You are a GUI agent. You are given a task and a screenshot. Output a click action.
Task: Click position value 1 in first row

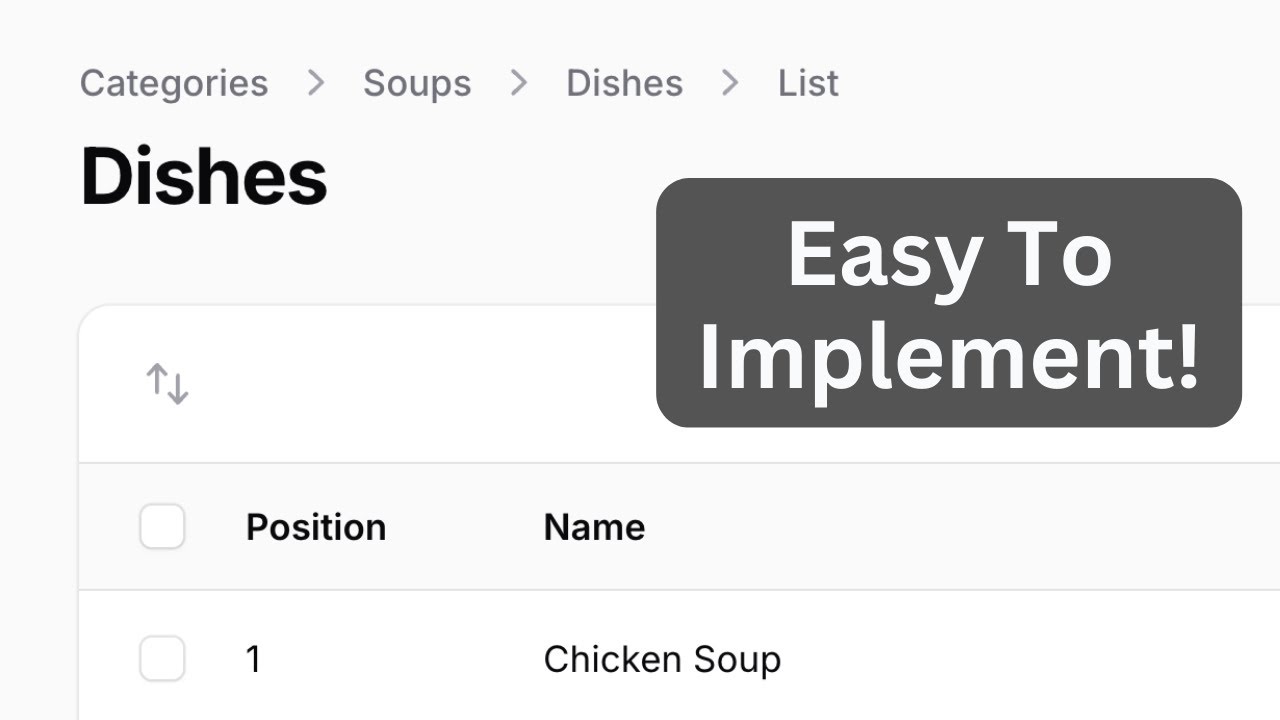[x=253, y=659]
